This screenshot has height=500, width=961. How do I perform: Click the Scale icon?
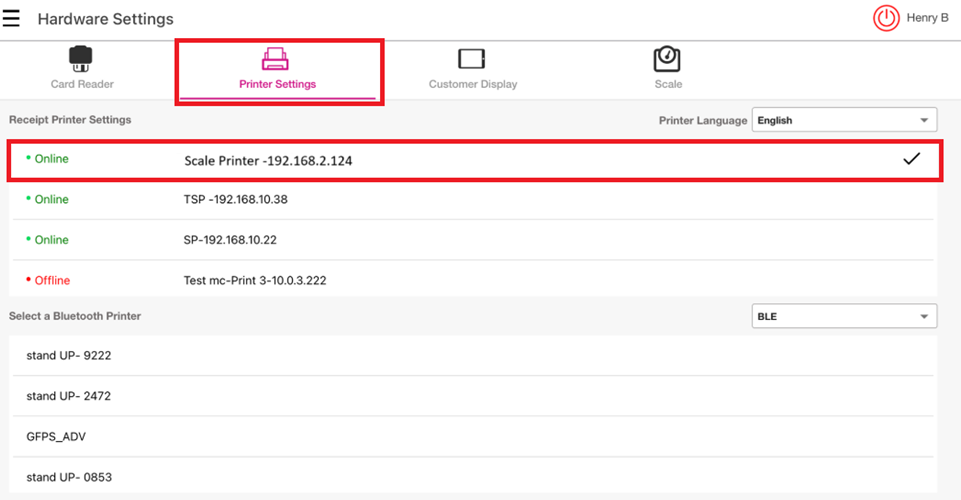tap(667, 58)
